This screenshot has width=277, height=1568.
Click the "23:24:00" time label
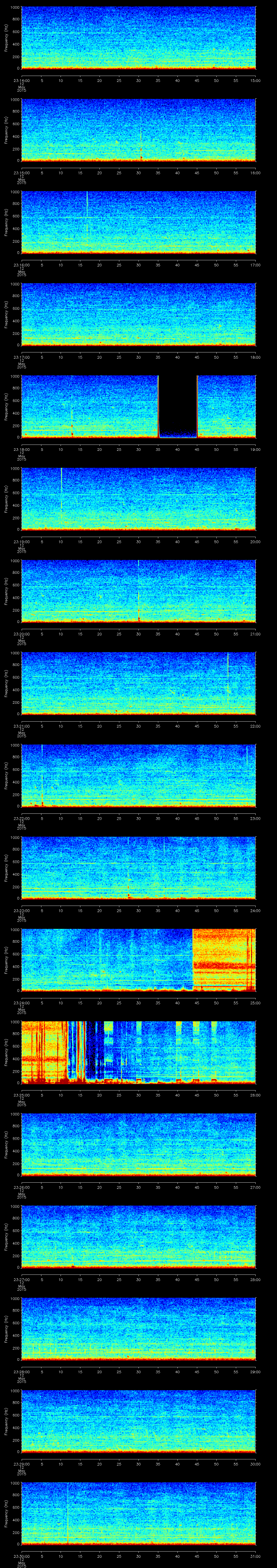point(21,1003)
